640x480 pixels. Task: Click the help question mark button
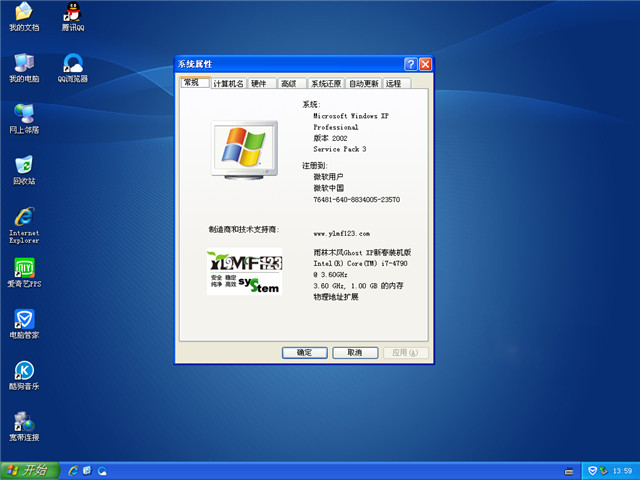click(411, 64)
